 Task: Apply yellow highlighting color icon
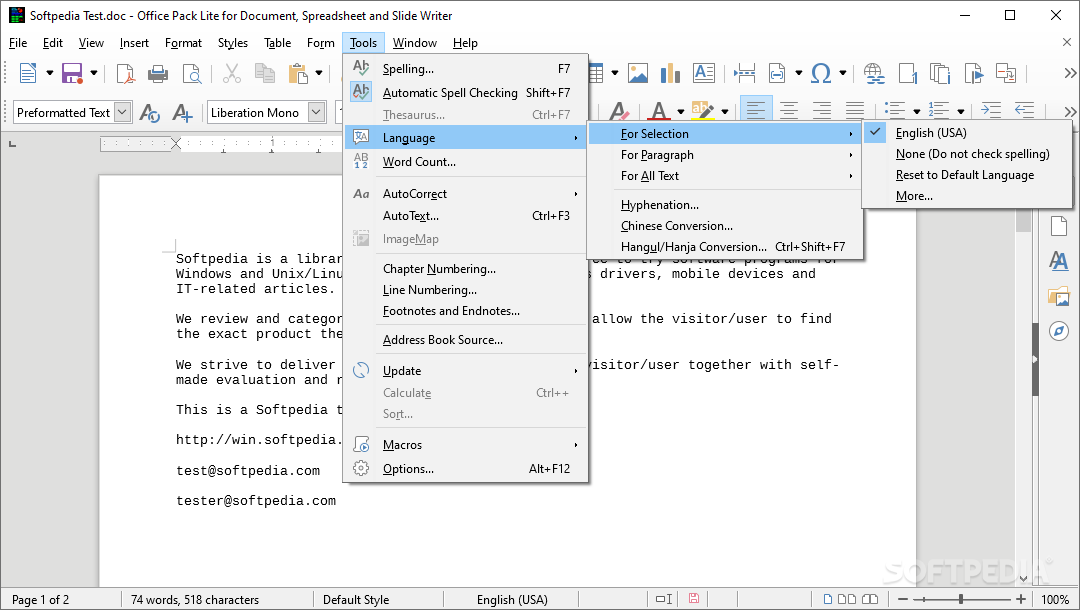click(x=702, y=111)
